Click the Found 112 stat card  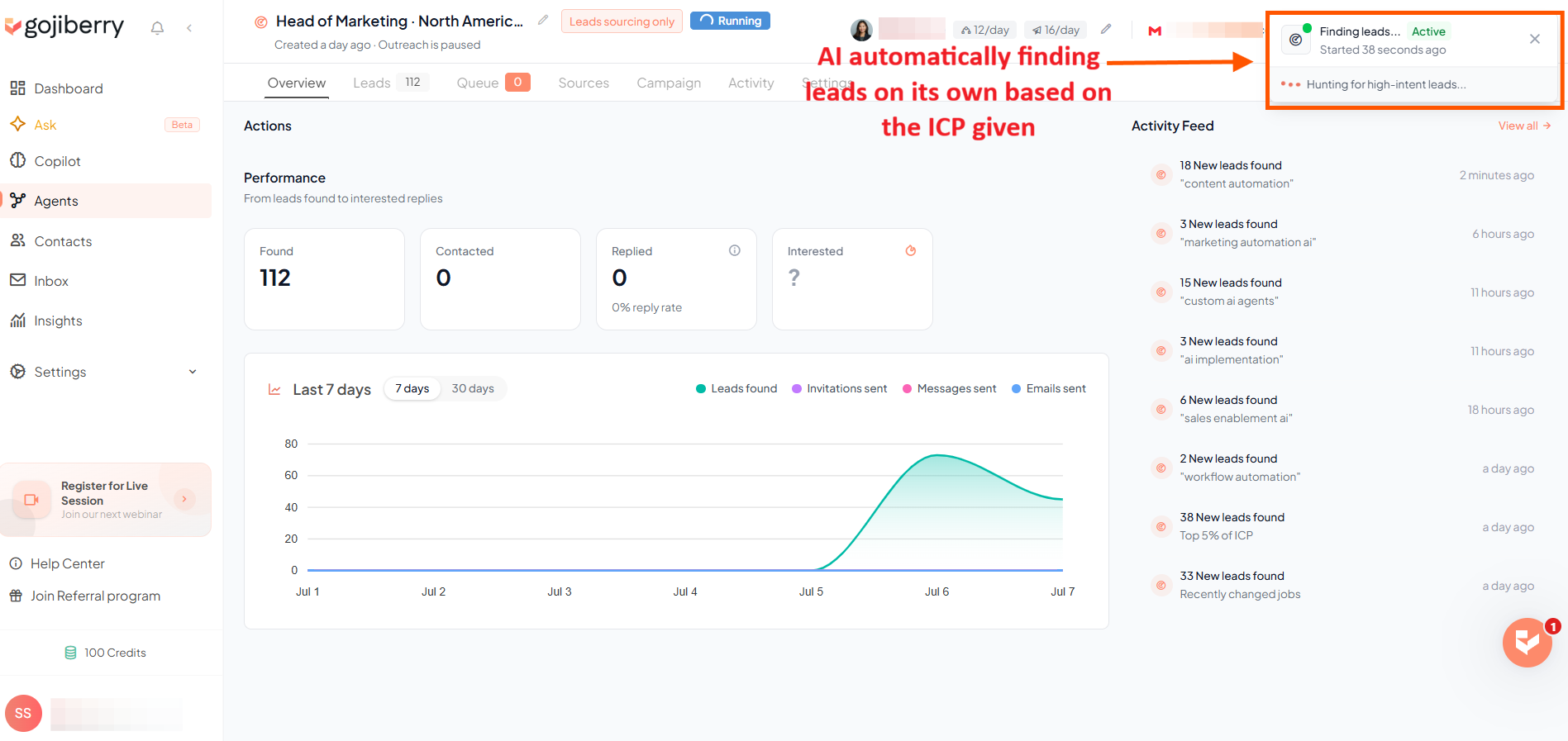324,279
